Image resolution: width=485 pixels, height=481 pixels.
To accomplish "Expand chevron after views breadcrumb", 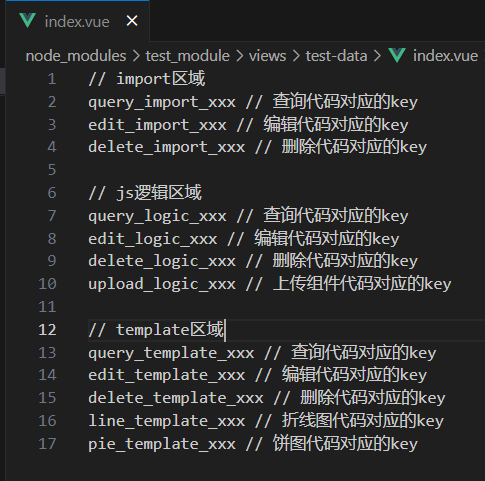I will [296, 56].
